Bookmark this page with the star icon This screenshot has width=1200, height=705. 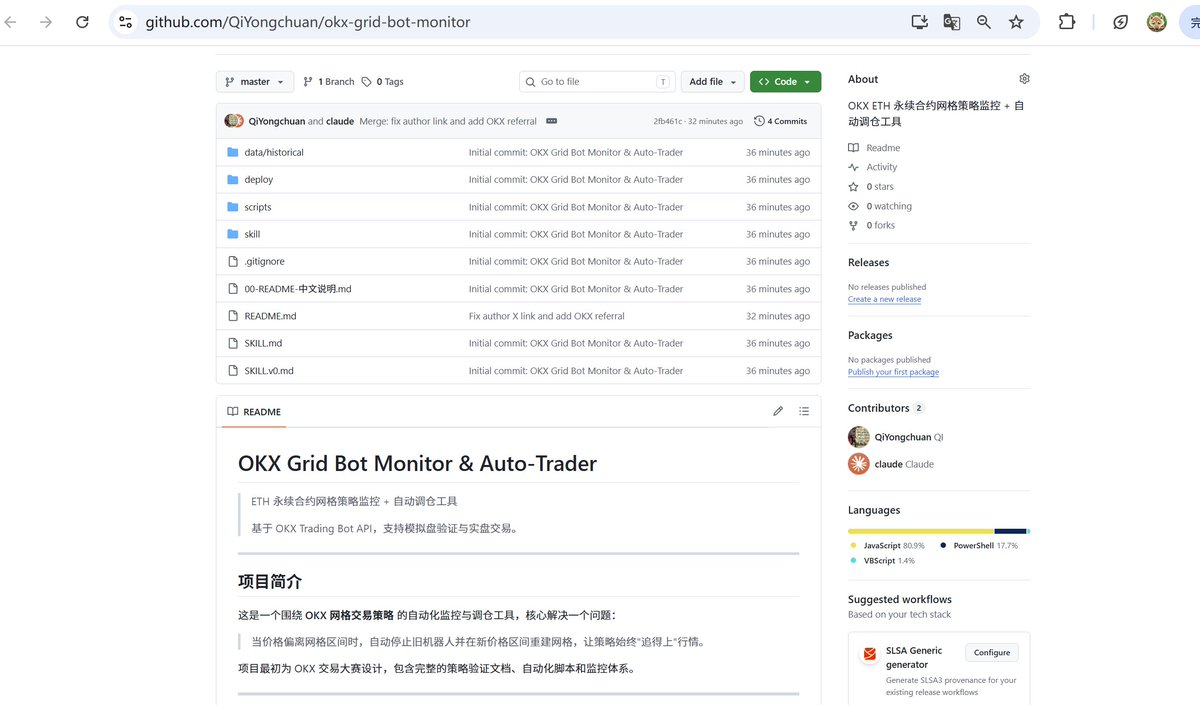point(1016,22)
